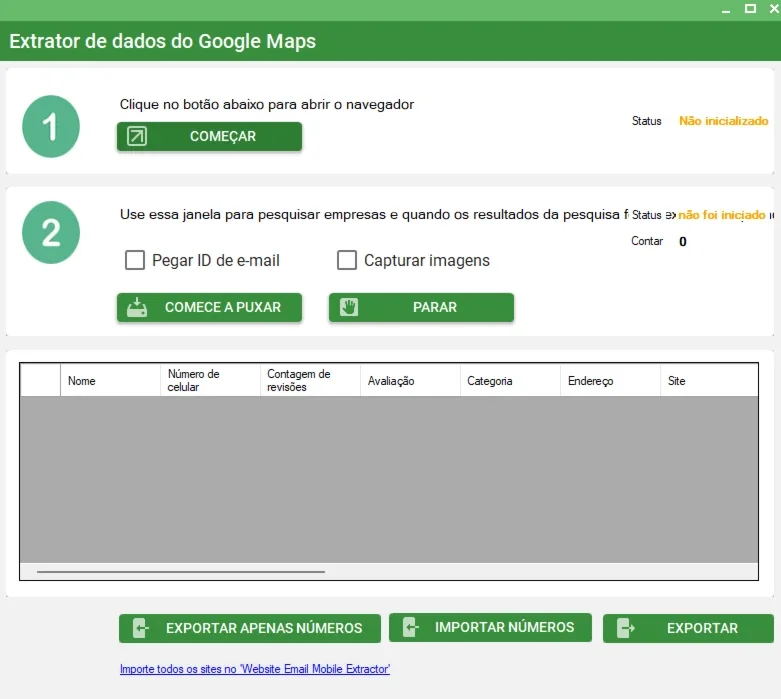Enable the Pegar ID de e-mail checkbox
The width and height of the screenshot is (781, 699).
point(134,260)
